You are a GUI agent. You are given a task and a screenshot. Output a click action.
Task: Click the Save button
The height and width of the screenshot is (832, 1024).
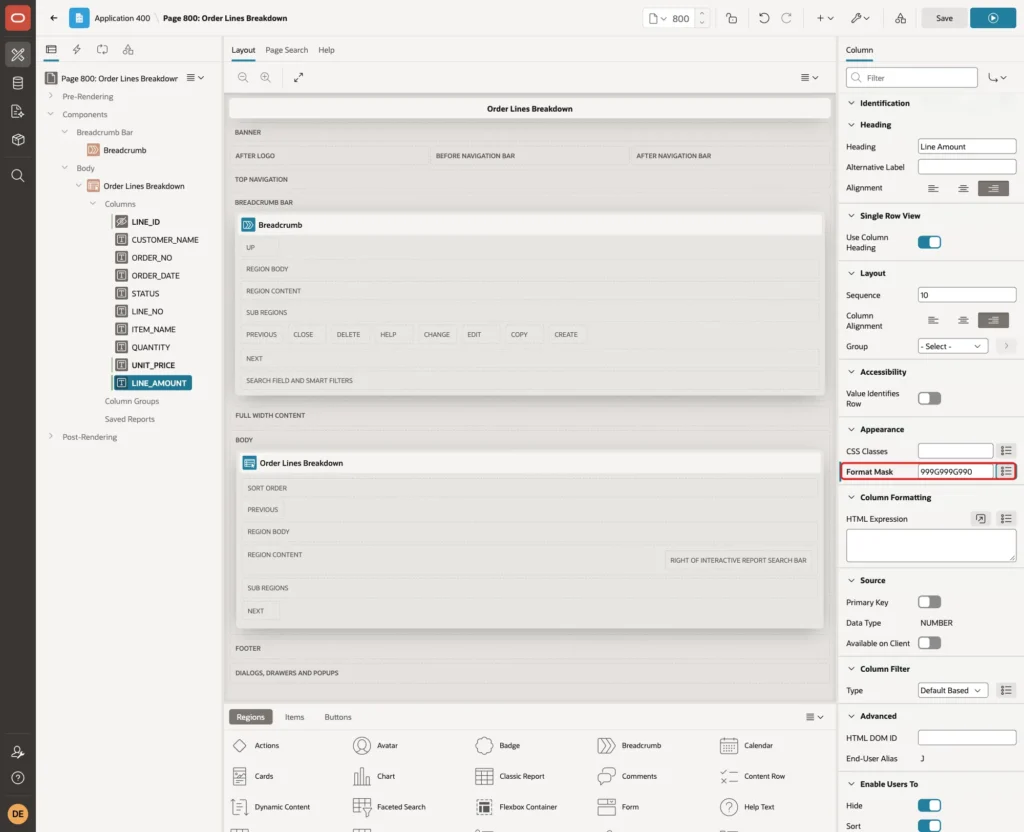pyautogui.click(x=944, y=18)
